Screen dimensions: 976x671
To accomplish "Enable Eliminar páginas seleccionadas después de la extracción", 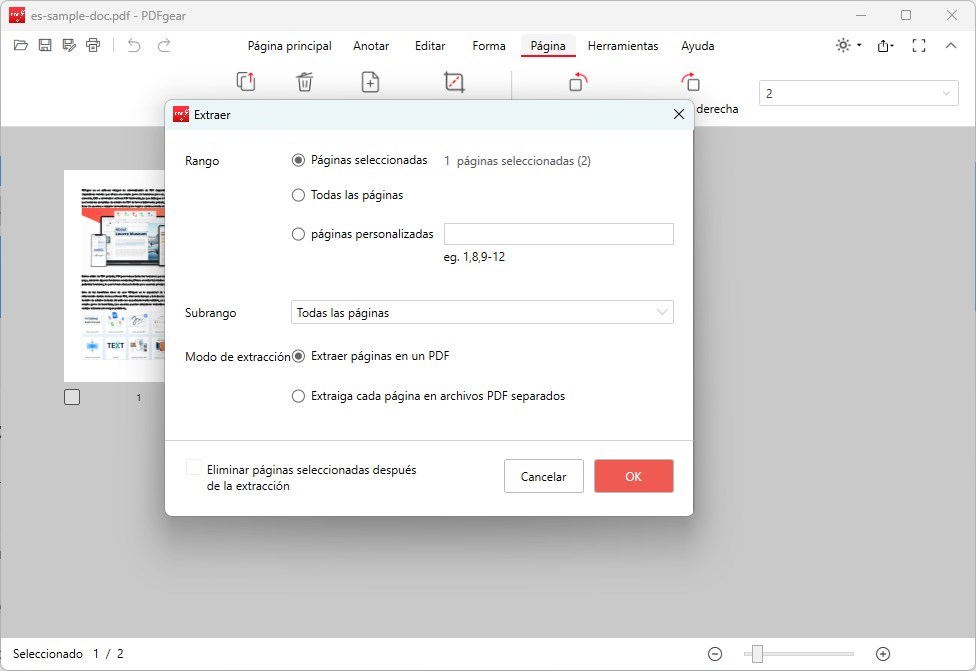I will click(x=192, y=467).
